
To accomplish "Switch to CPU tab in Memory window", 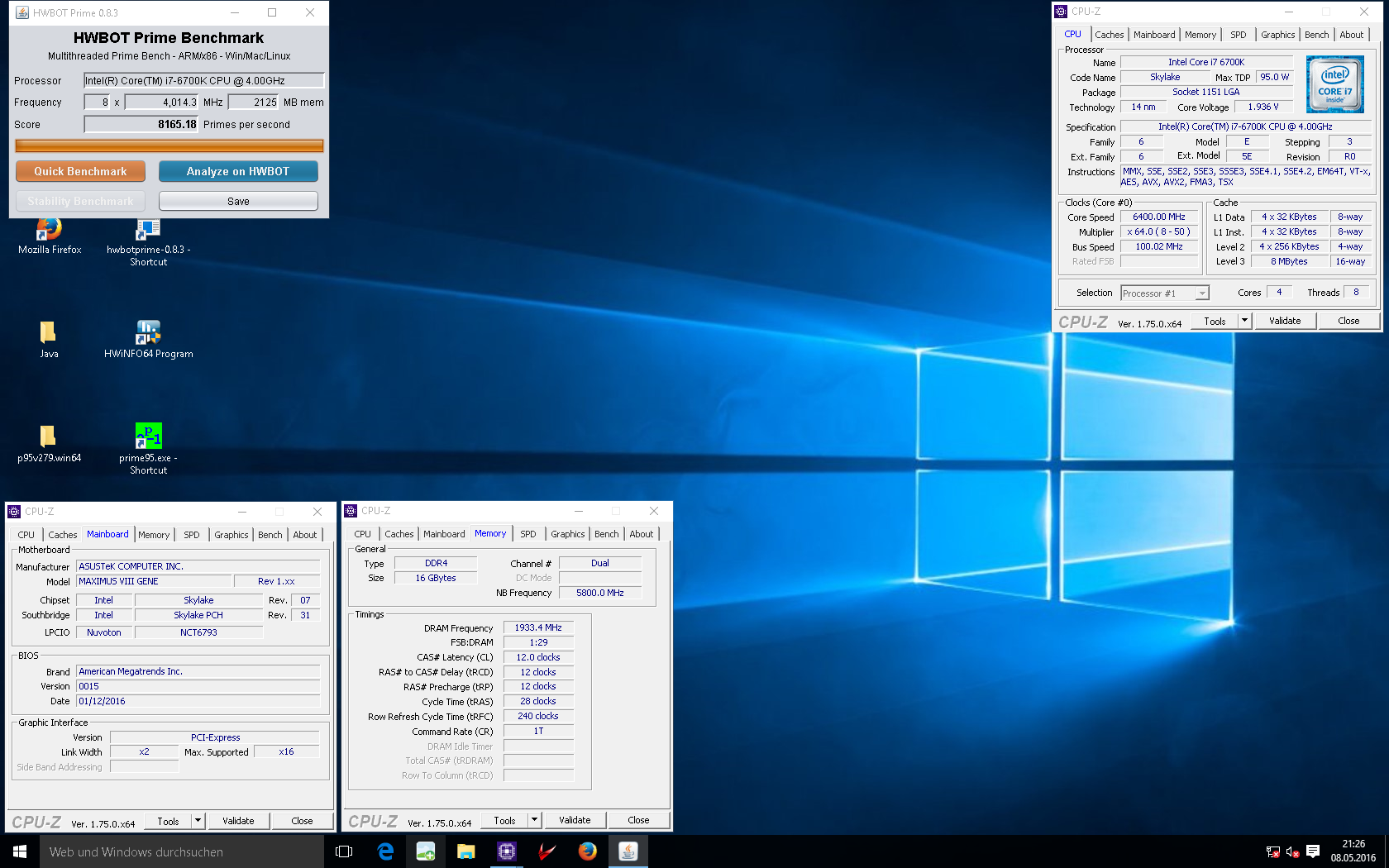I will click(363, 534).
